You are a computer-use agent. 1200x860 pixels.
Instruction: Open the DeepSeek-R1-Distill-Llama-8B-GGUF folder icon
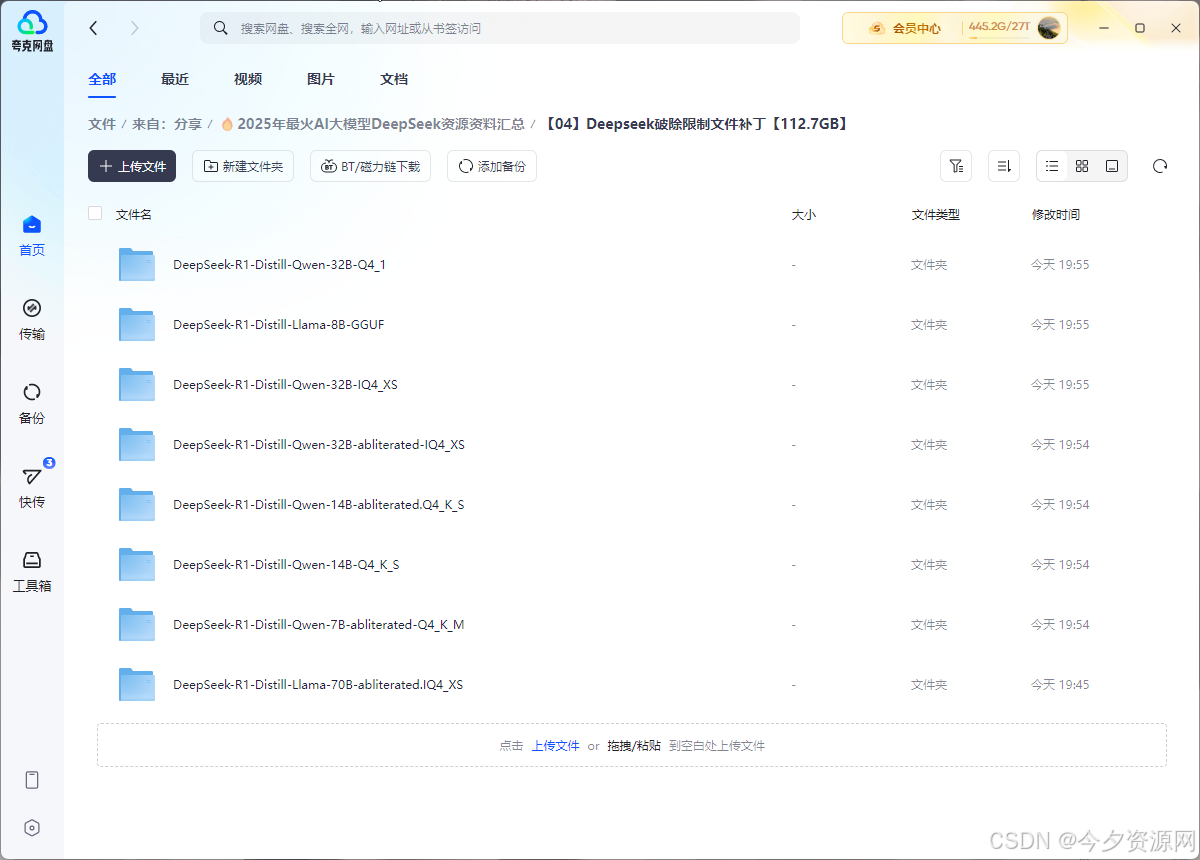[x=137, y=325]
